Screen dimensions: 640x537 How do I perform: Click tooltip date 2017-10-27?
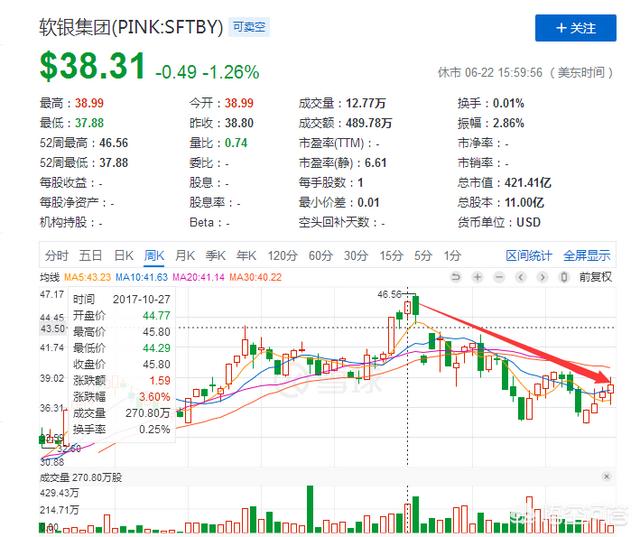(141, 299)
